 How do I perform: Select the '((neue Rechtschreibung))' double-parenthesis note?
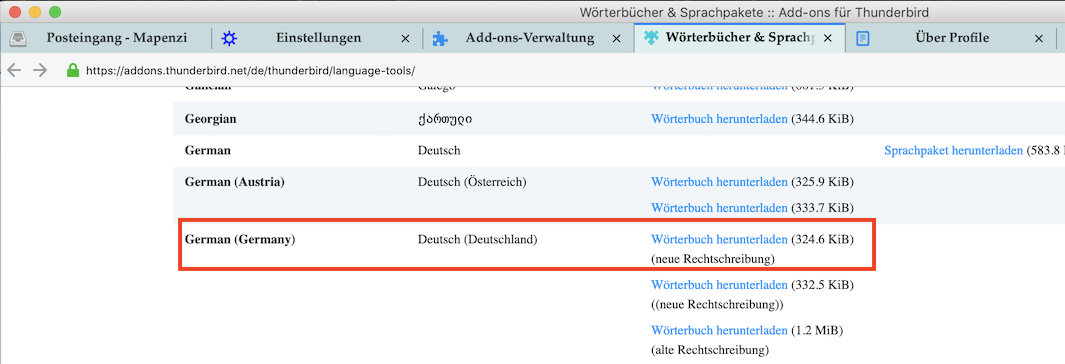click(717, 305)
